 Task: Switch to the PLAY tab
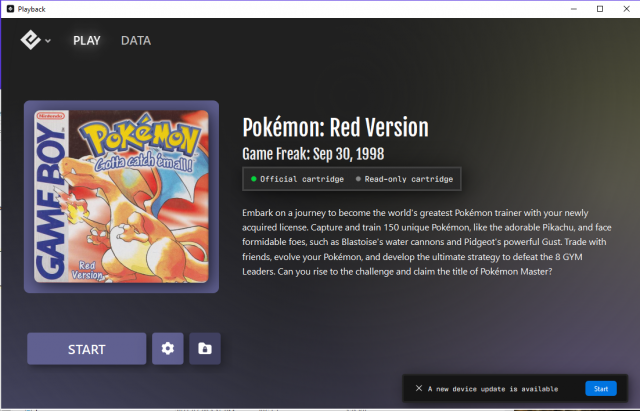tap(86, 41)
